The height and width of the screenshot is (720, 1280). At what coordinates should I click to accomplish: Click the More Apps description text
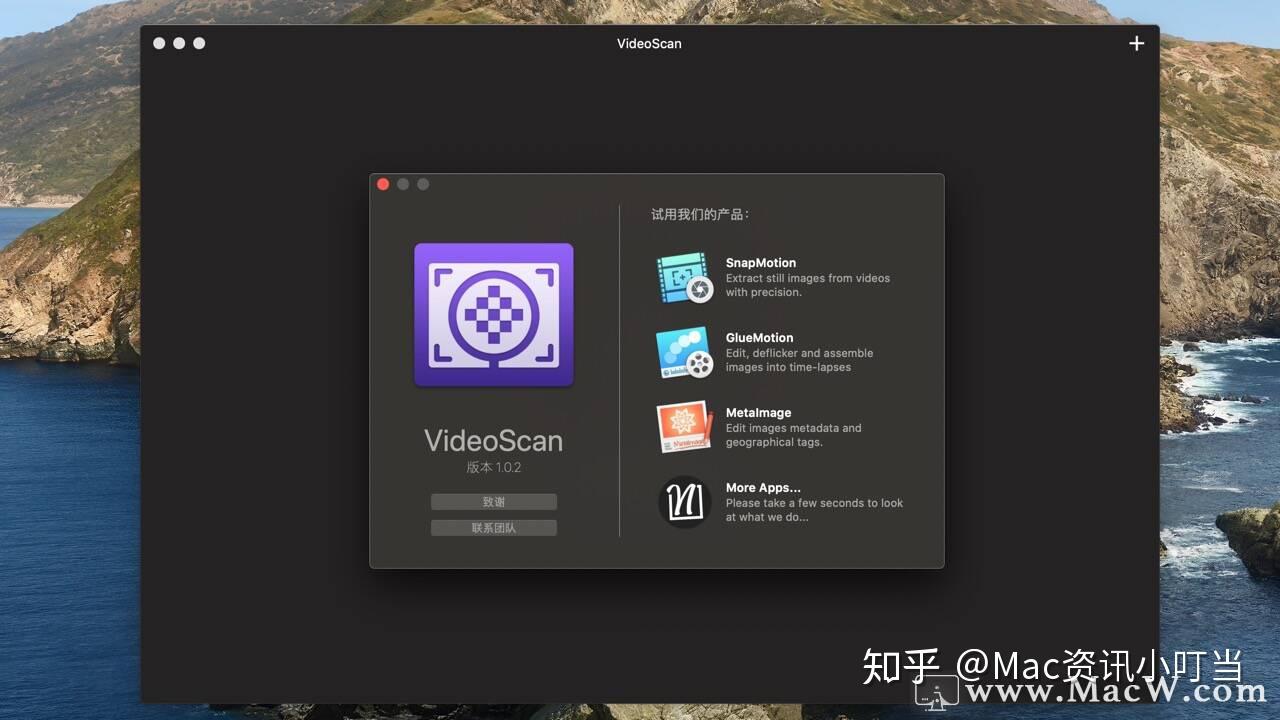point(814,510)
